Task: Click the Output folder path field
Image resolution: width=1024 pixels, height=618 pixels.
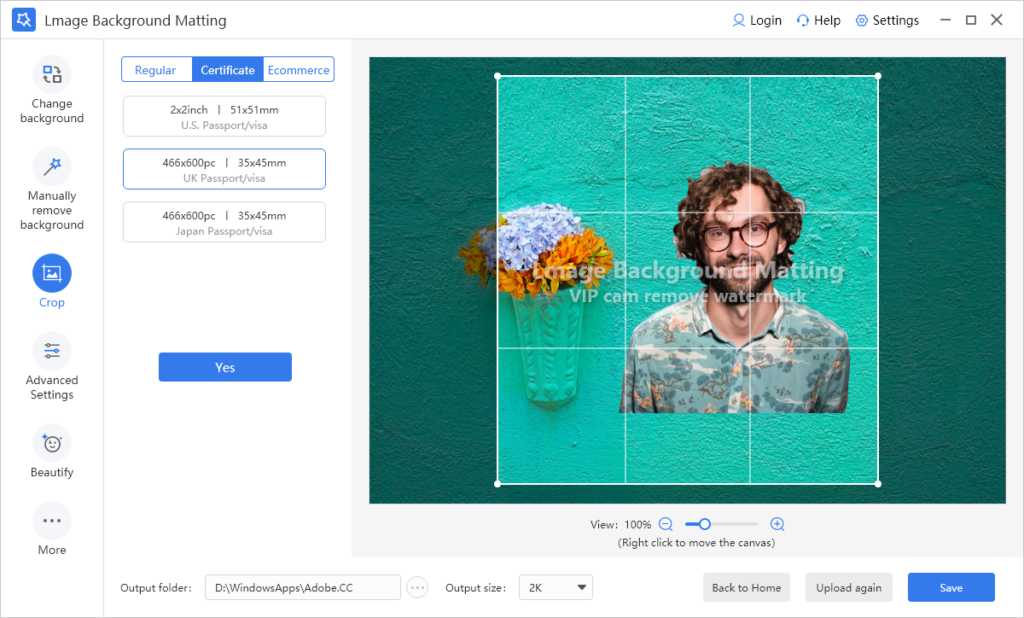Action: (302, 587)
